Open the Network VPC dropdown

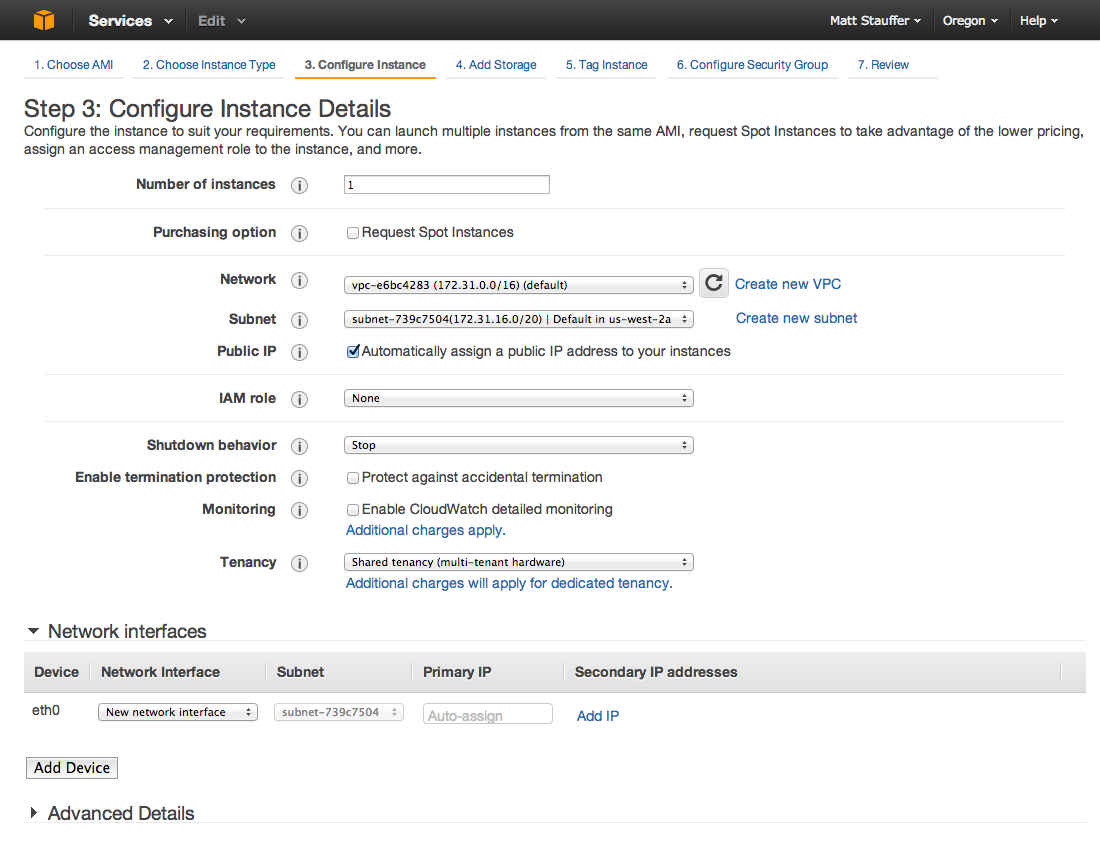[518, 285]
